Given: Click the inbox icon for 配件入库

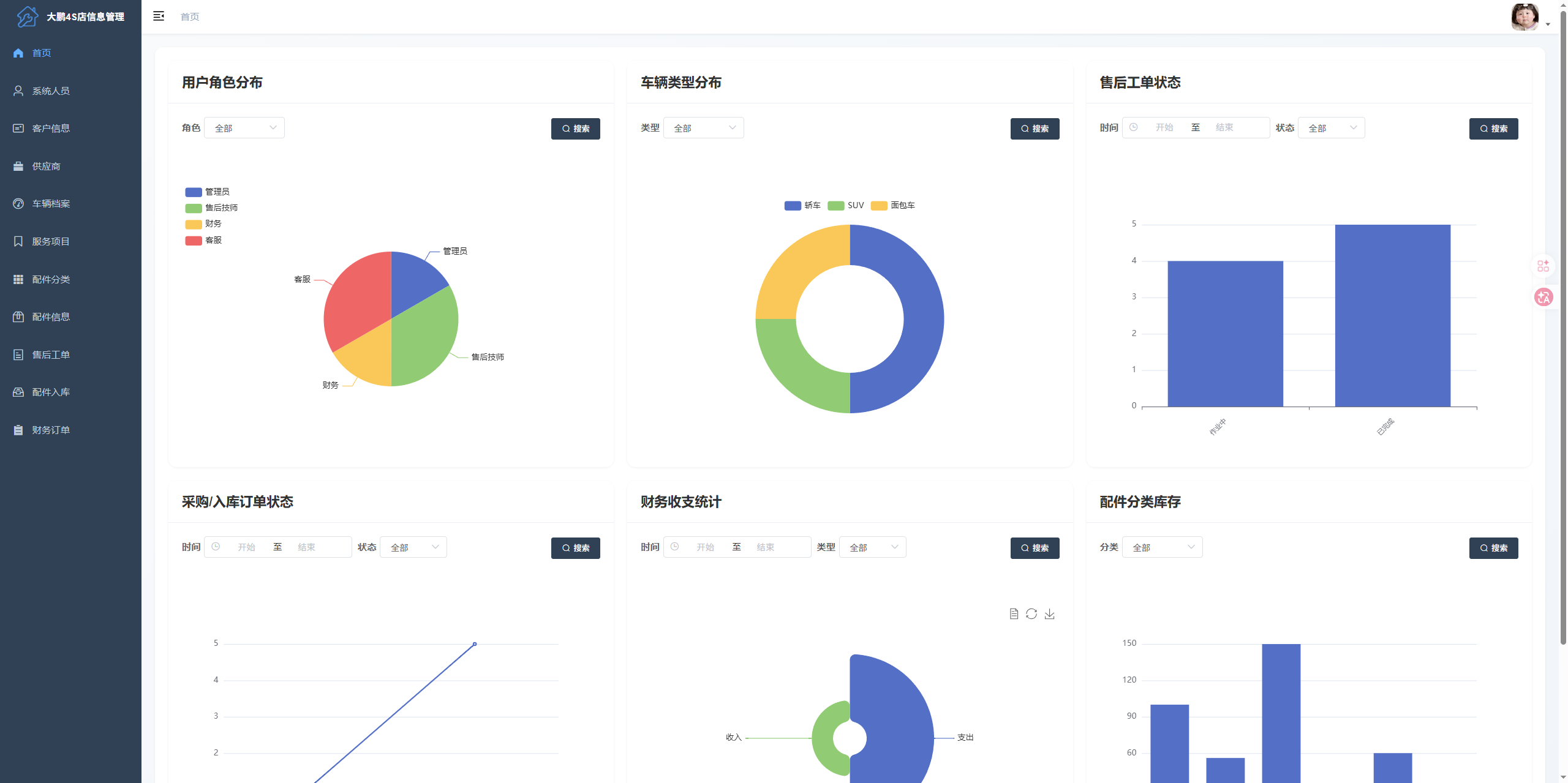Looking at the screenshot, I should click(x=18, y=392).
